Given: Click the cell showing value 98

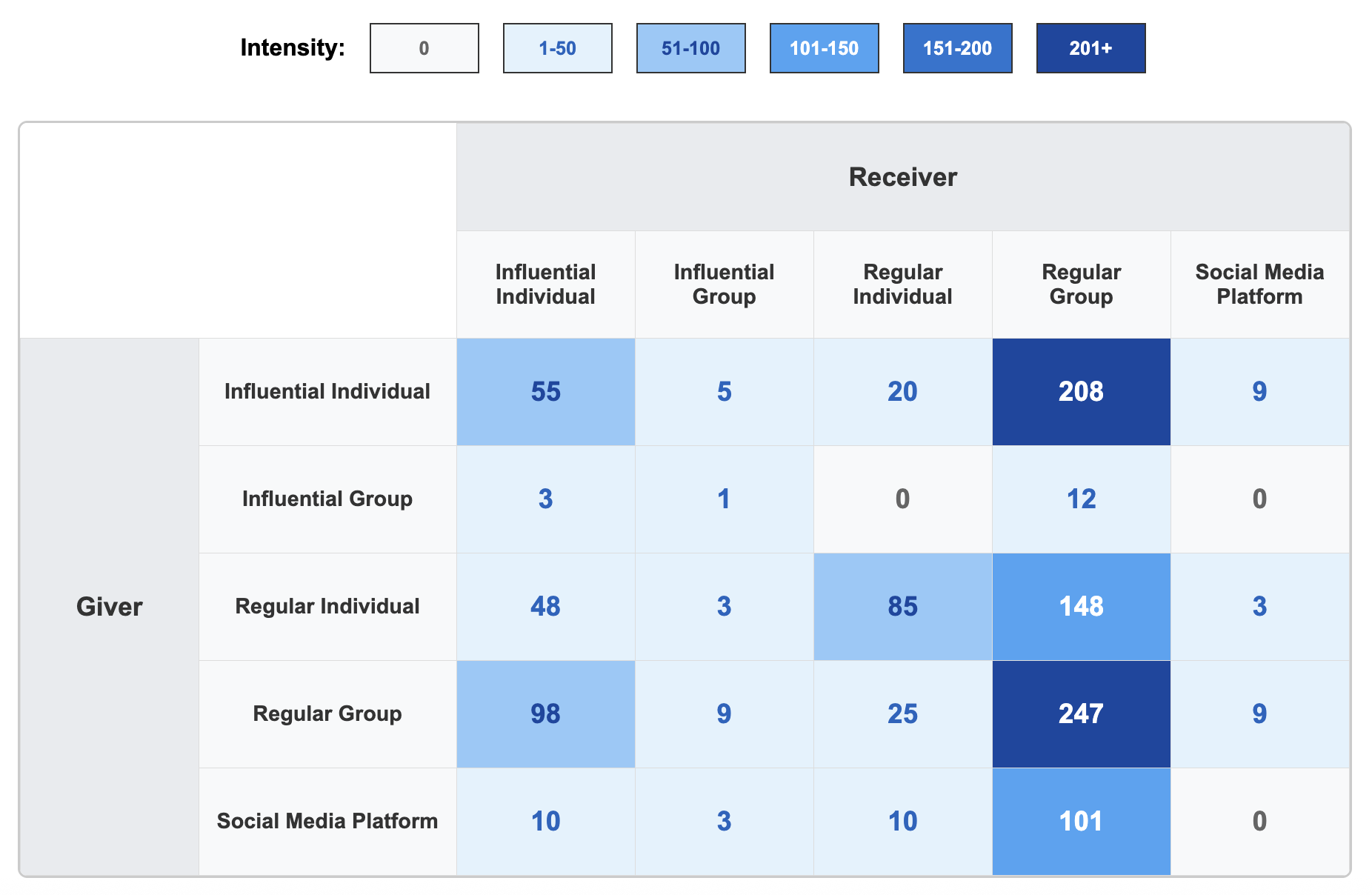Looking at the screenshot, I should (545, 713).
